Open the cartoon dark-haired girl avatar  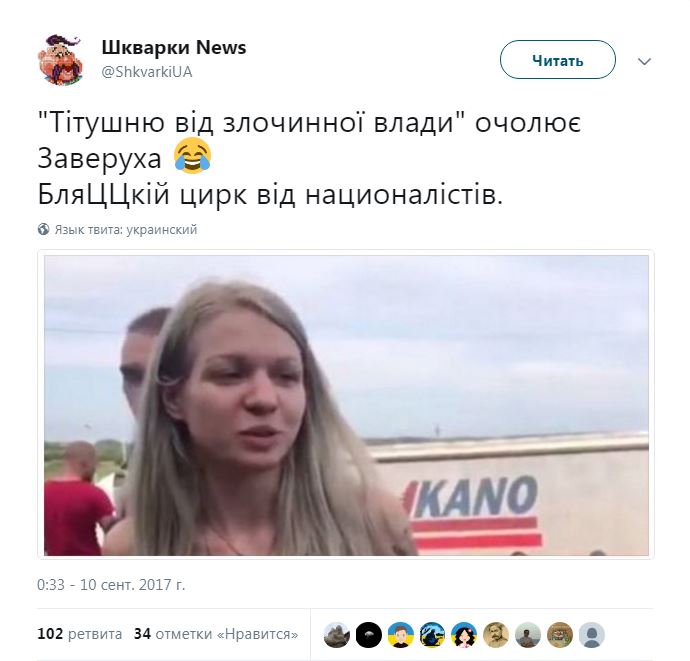(464, 635)
